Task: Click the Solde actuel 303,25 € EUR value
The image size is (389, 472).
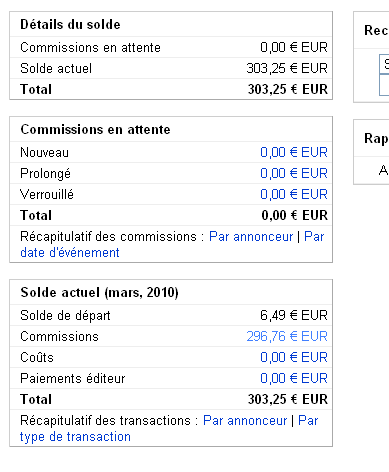Action: click(x=287, y=68)
